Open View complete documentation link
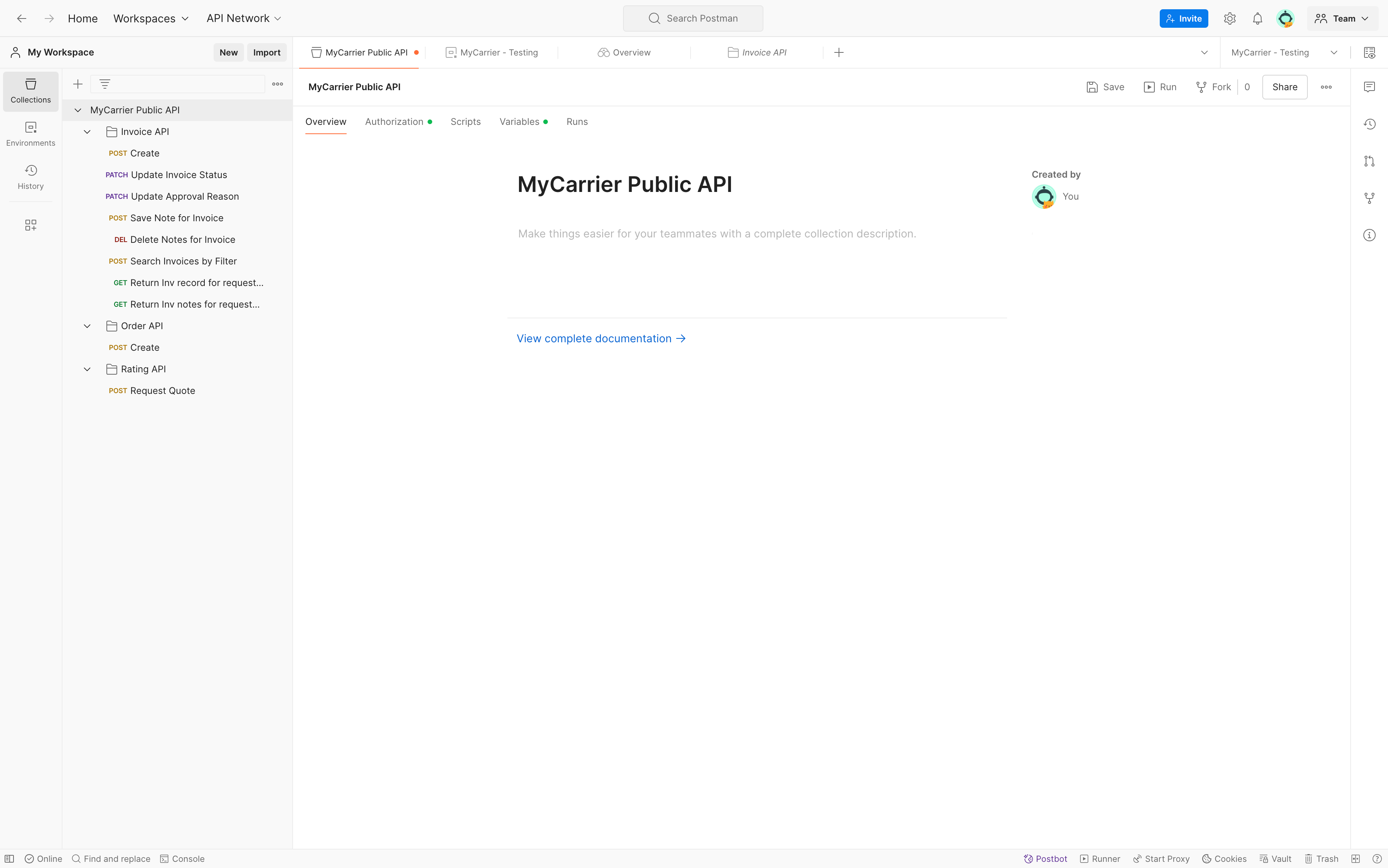Screen dimensions: 1388x868 click(x=601, y=339)
